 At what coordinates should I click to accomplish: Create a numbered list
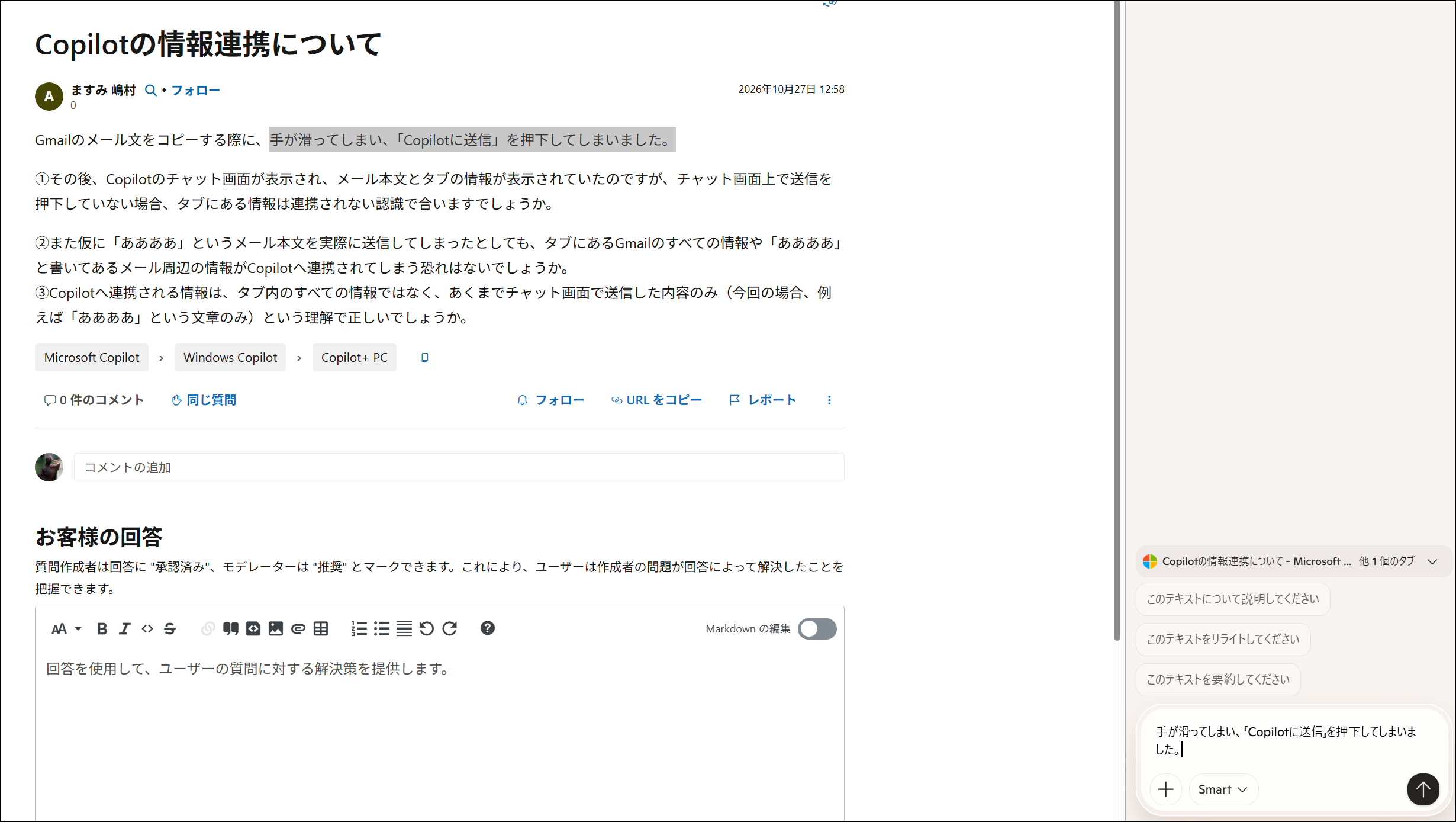(x=359, y=629)
